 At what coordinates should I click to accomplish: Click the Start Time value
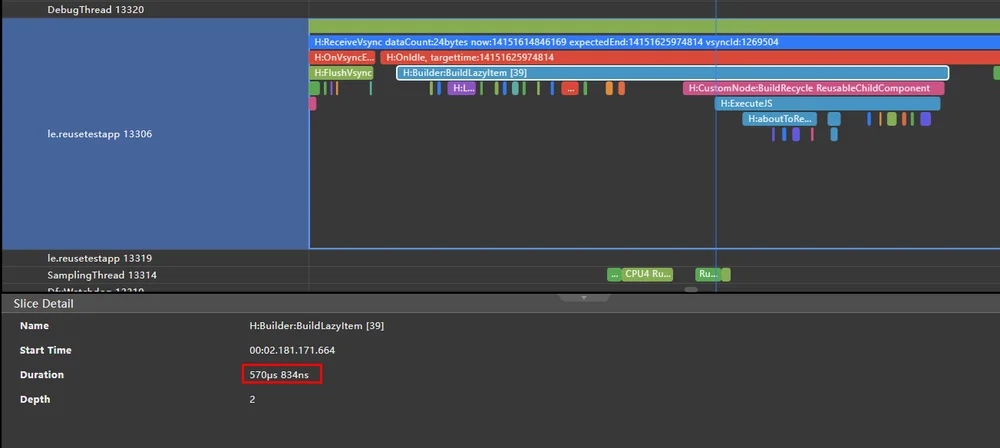[x=292, y=350]
